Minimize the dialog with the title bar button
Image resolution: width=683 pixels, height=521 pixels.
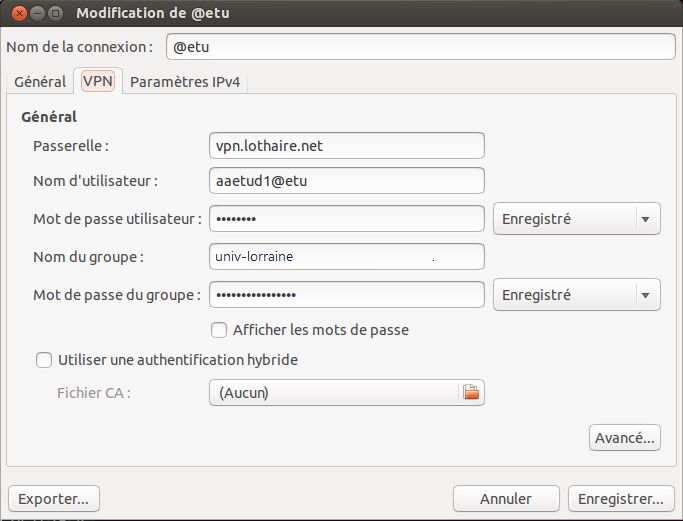click(37, 14)
